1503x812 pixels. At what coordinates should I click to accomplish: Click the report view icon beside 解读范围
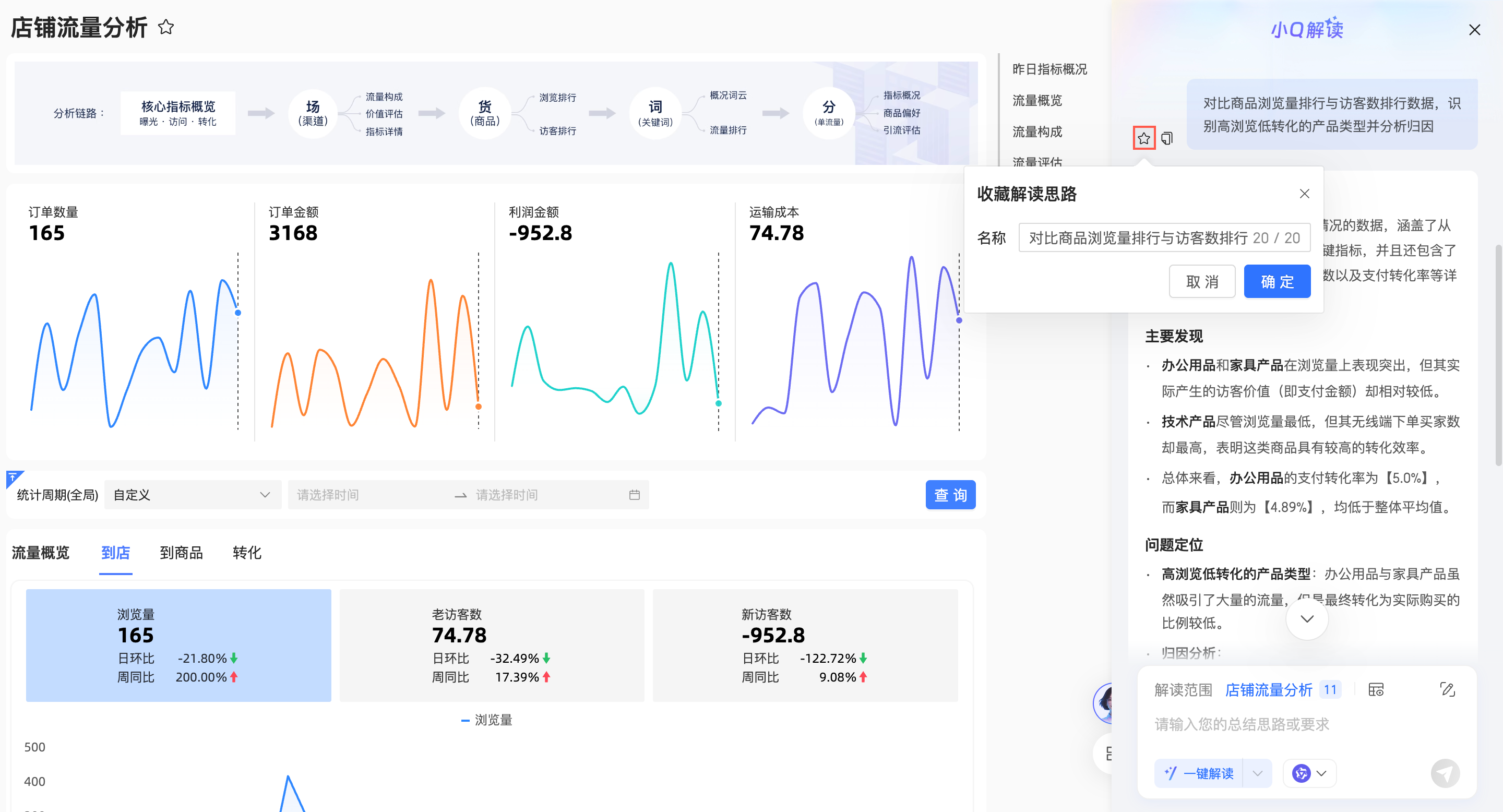(x=1377, y=689)
